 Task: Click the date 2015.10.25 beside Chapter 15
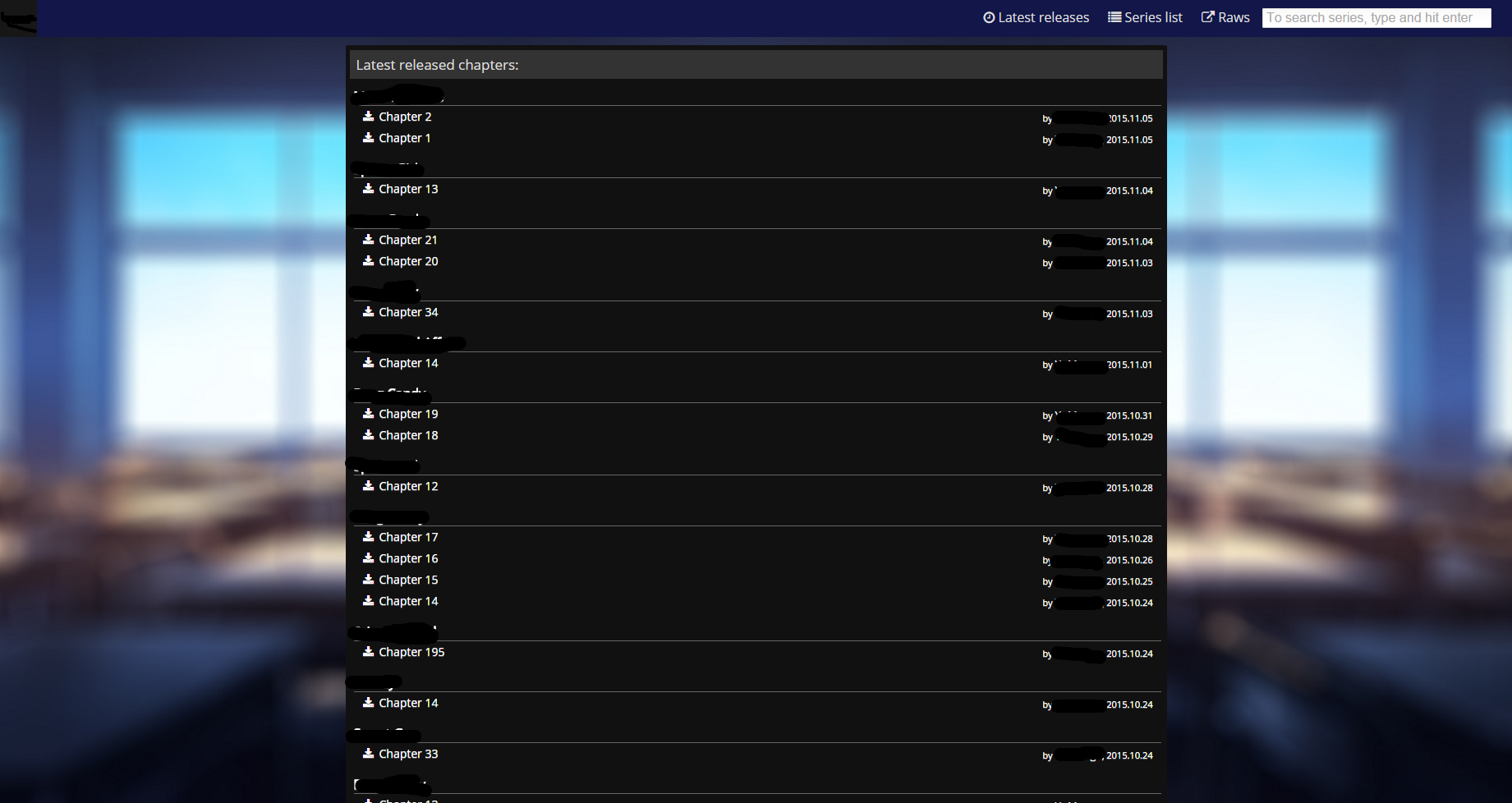tap(1129, 581)
